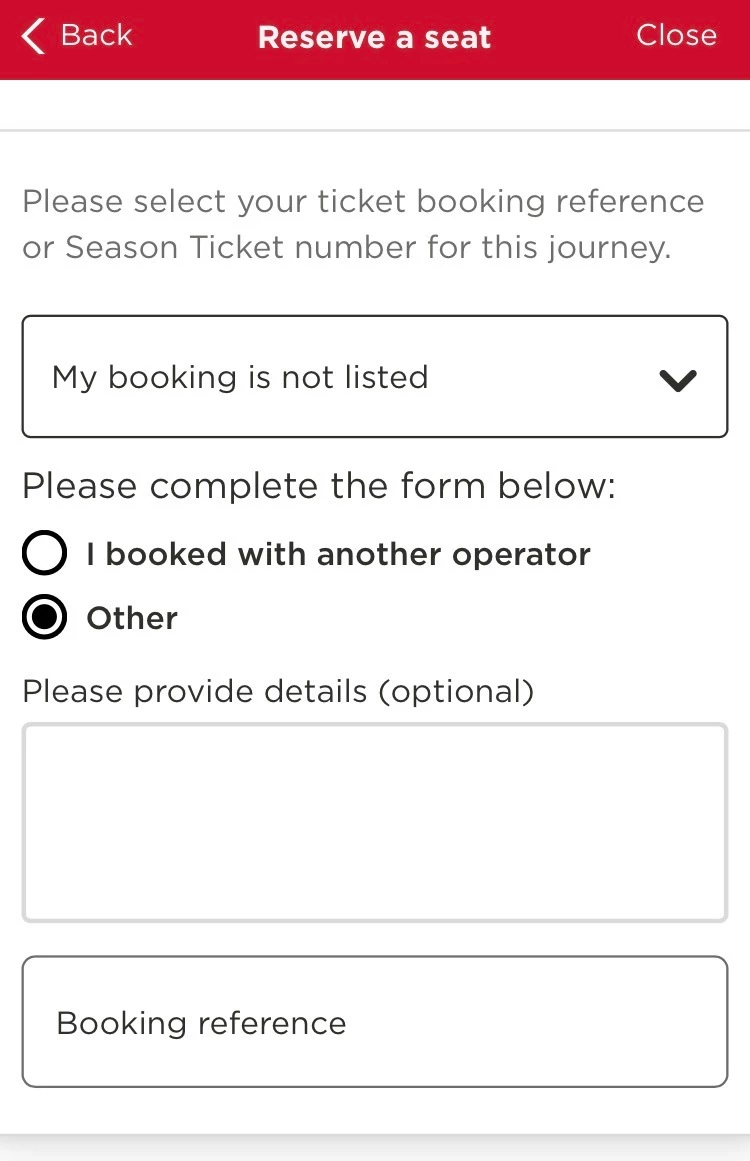
Task: Open the My booking is not listed dropdown
Action: (374, 377)
